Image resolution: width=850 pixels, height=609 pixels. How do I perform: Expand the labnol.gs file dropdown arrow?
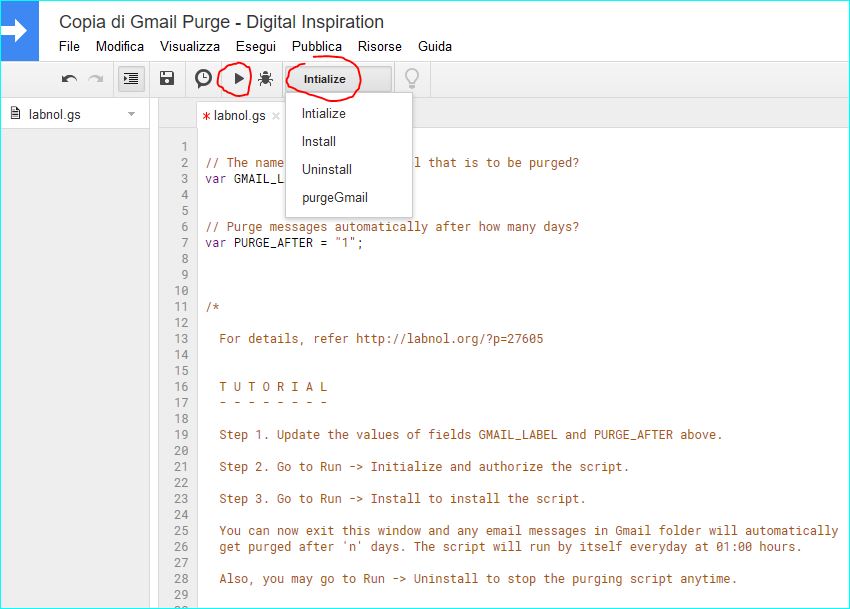coord(131,114)
